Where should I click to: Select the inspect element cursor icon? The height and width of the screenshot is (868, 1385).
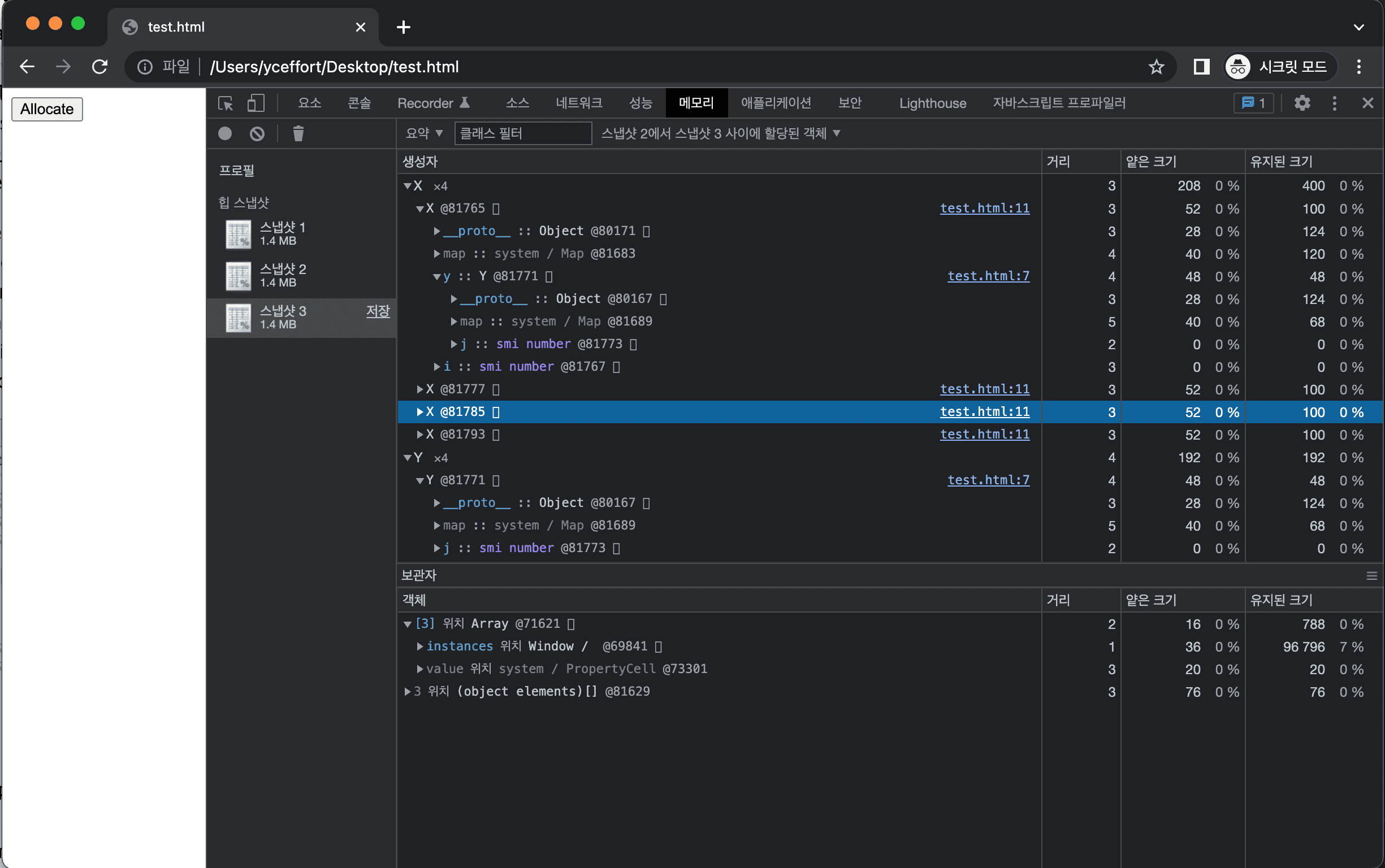226,103
